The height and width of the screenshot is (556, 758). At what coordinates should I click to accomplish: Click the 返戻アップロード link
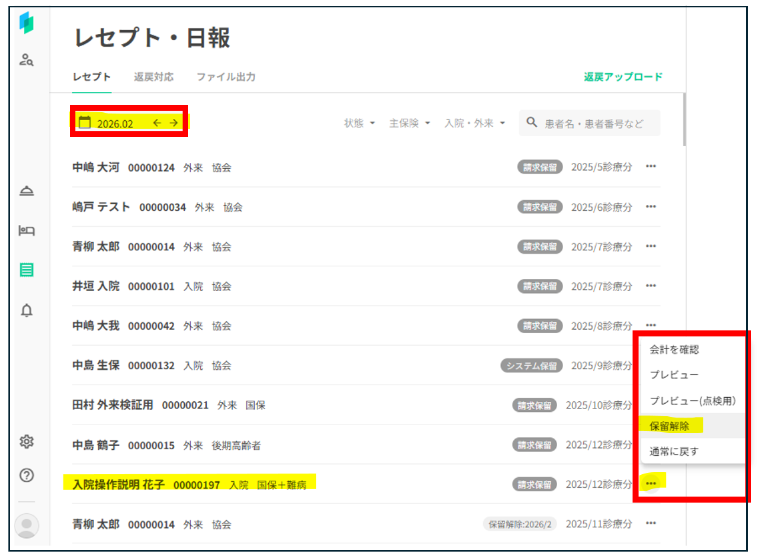(623, 77)
